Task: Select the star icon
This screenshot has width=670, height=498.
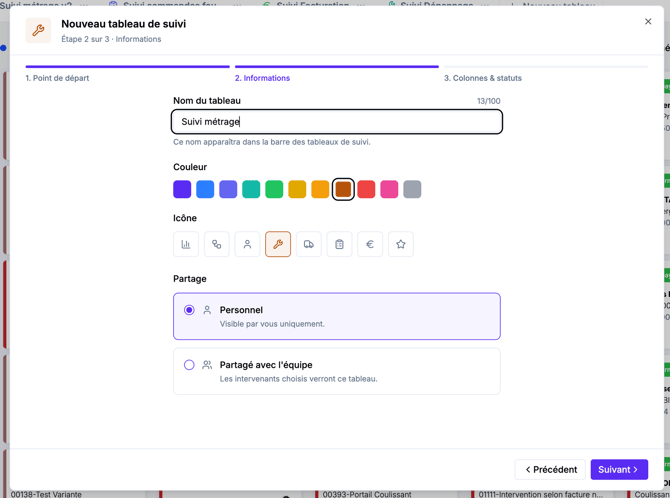Action: click(x=401, y=244)
